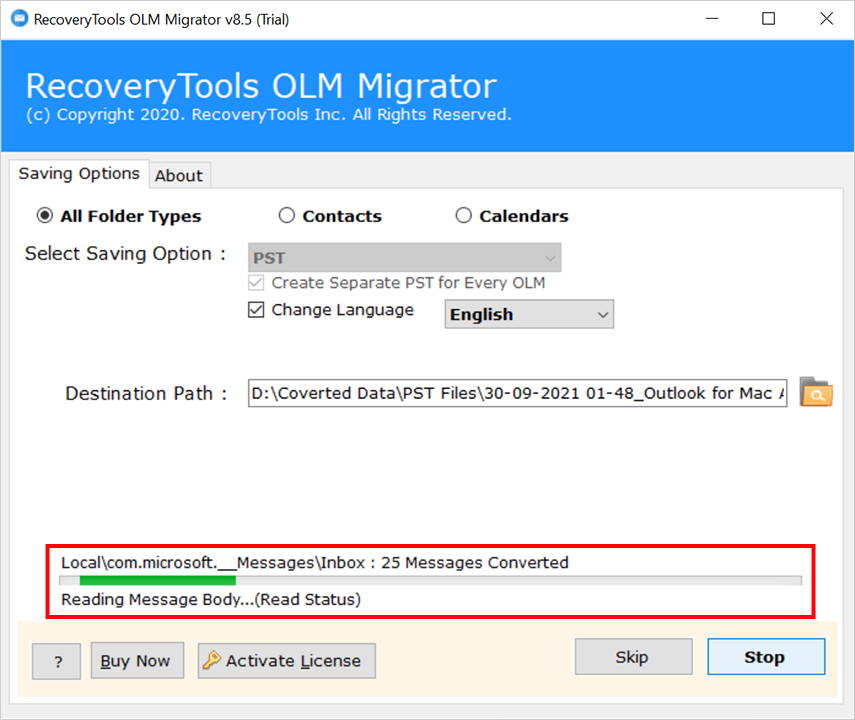This screenshot has height=720, width=855.
Task: Minimize the OLM Migrator window
Action: (712, 19)
